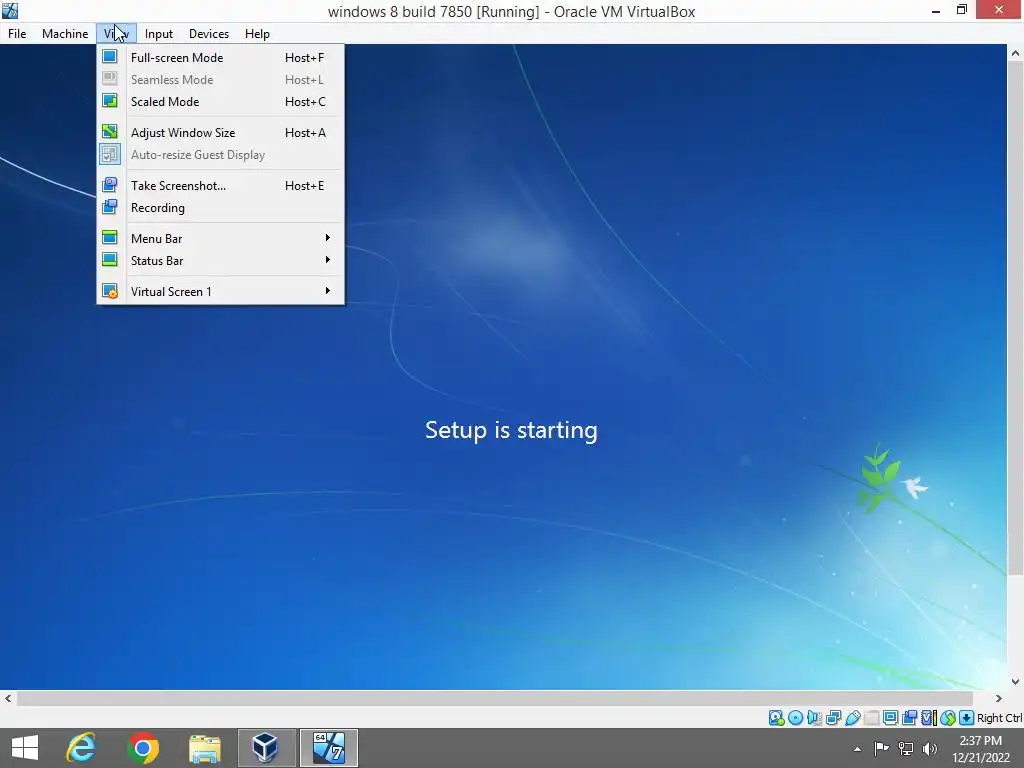Click the Host+F shortcut text

coord(304,57)
